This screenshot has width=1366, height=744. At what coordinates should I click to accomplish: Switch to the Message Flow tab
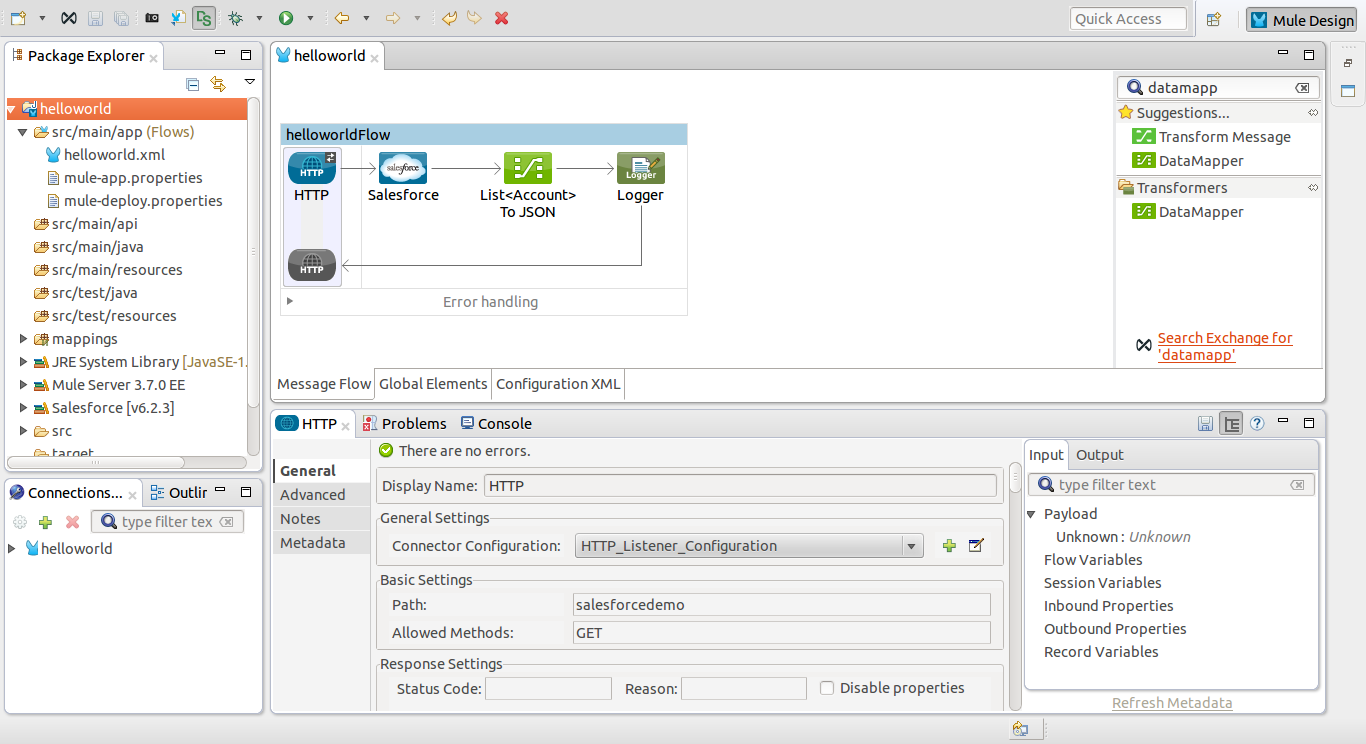pyautogui.click(x=324, y=384)
